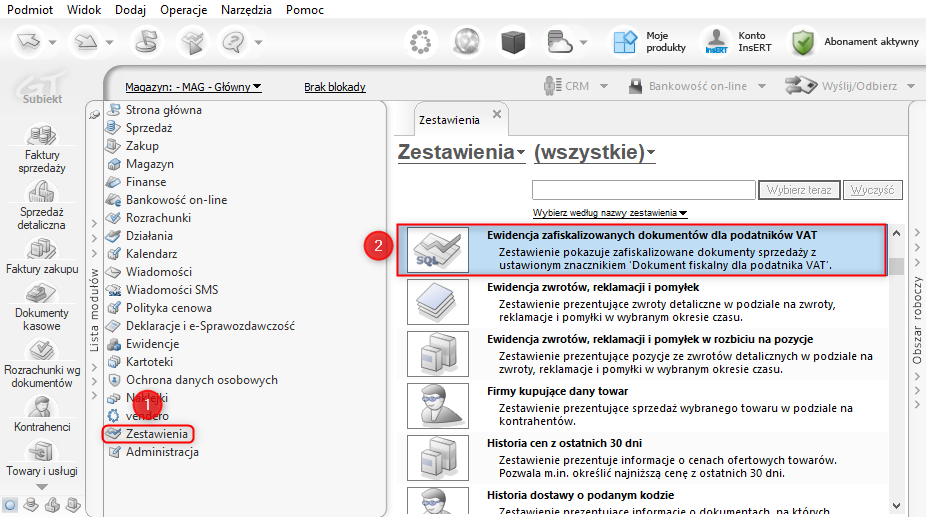Close the Zestawienia tab

[x=497, y=114]
